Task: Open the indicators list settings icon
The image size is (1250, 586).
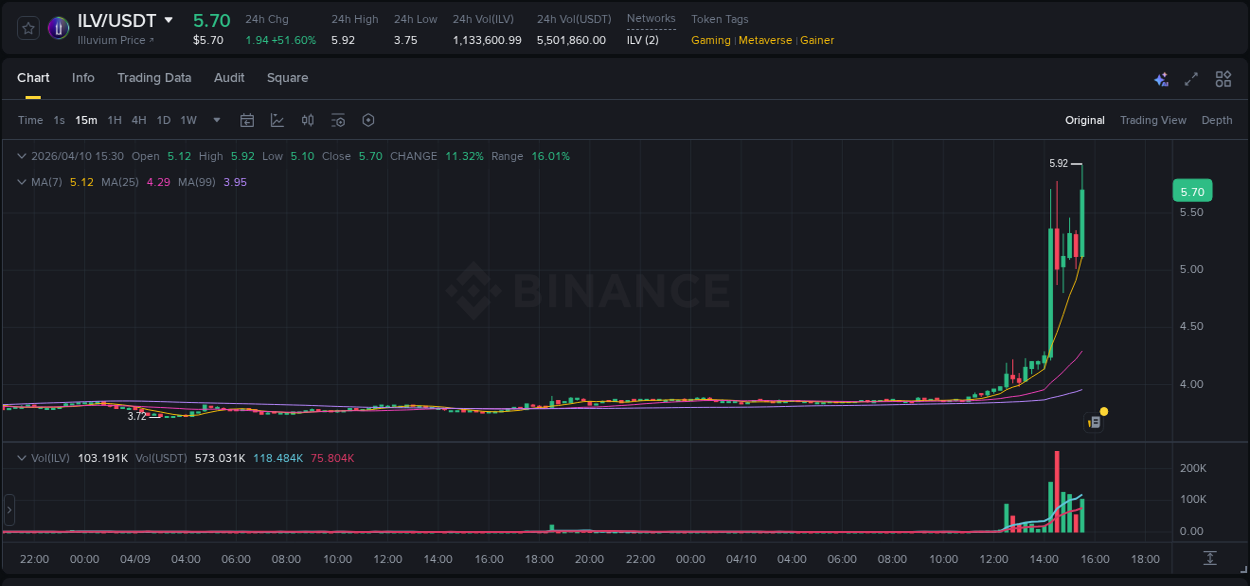Action: tap(338, 120)
